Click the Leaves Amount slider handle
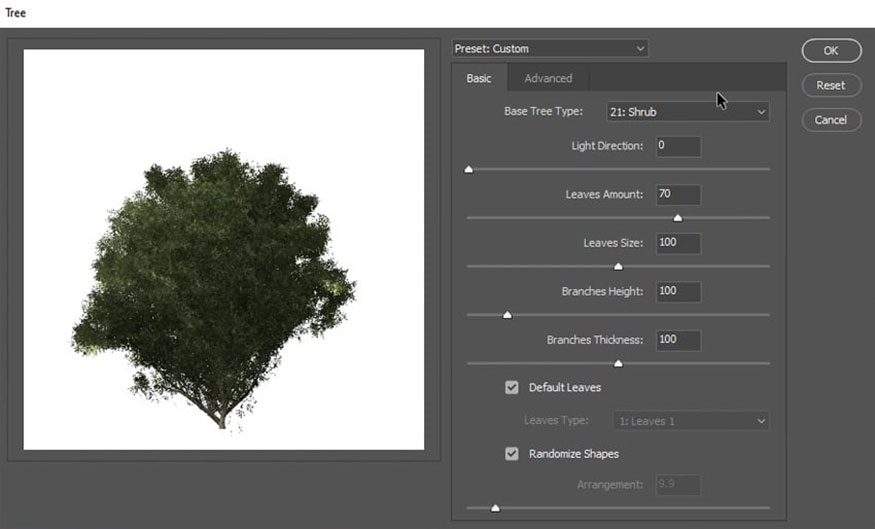The image size is (875, 529). coord(677,218)
